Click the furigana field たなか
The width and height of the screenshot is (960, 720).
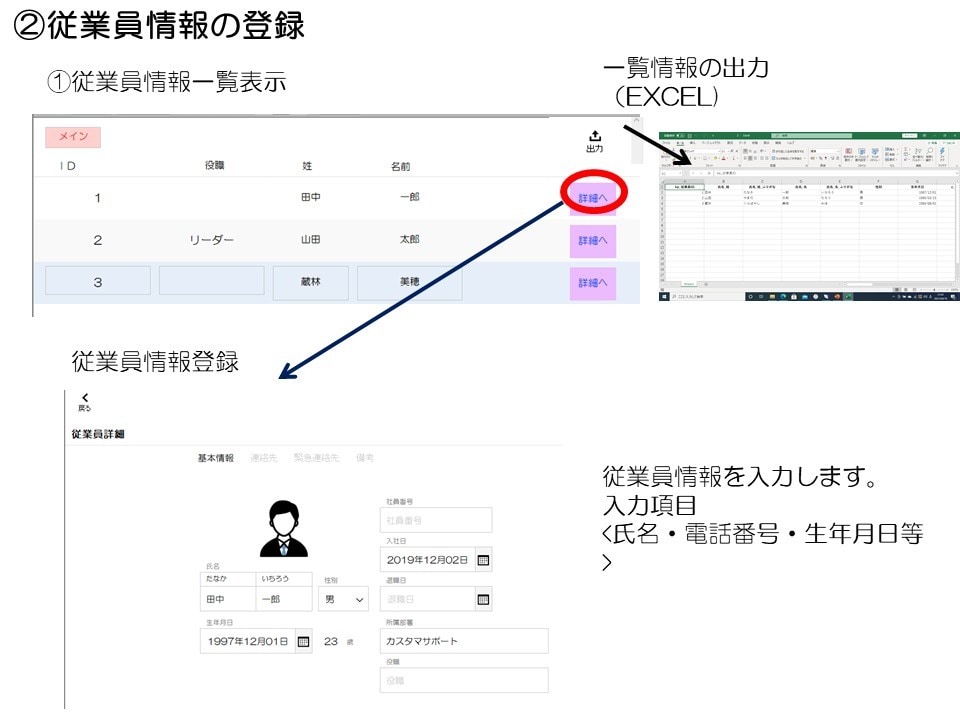point(228,579)
